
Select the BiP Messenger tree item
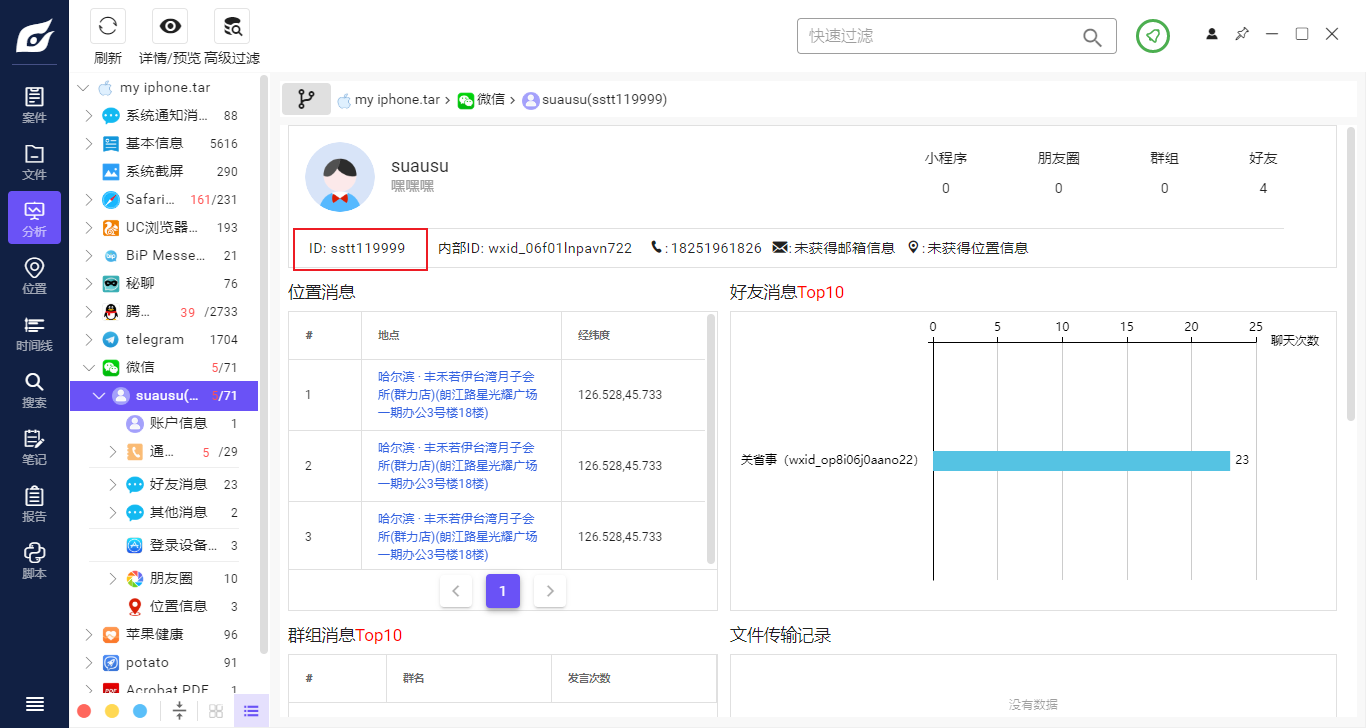(x=164, y=256)
